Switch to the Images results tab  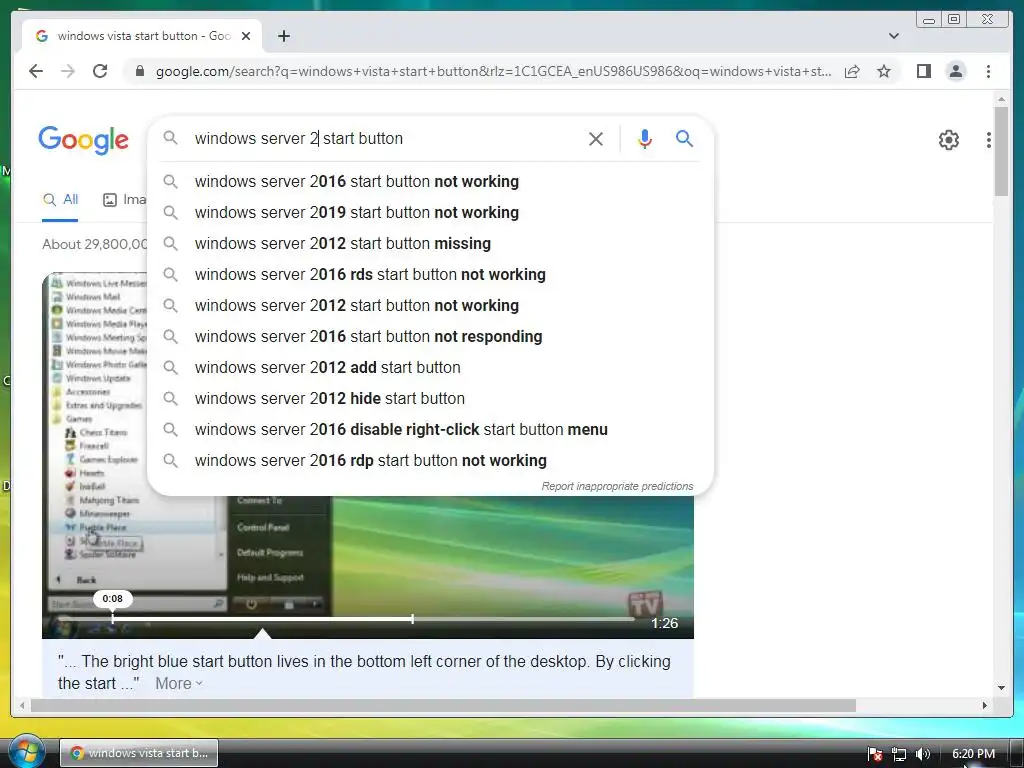coord(125,200)
